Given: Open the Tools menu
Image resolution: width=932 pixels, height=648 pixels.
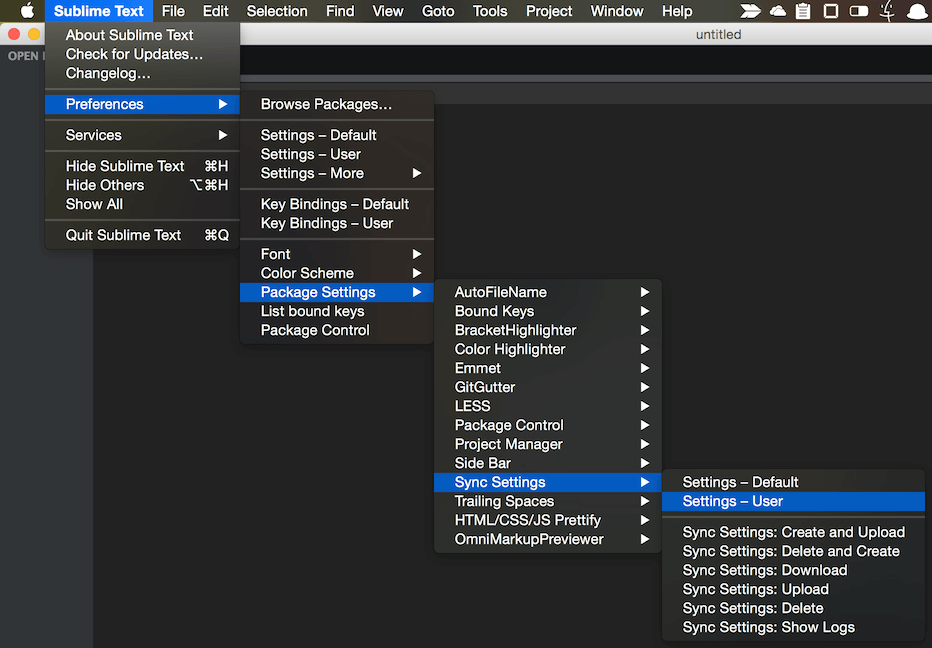Looking at the screenshot, I should tap(490, 11).
